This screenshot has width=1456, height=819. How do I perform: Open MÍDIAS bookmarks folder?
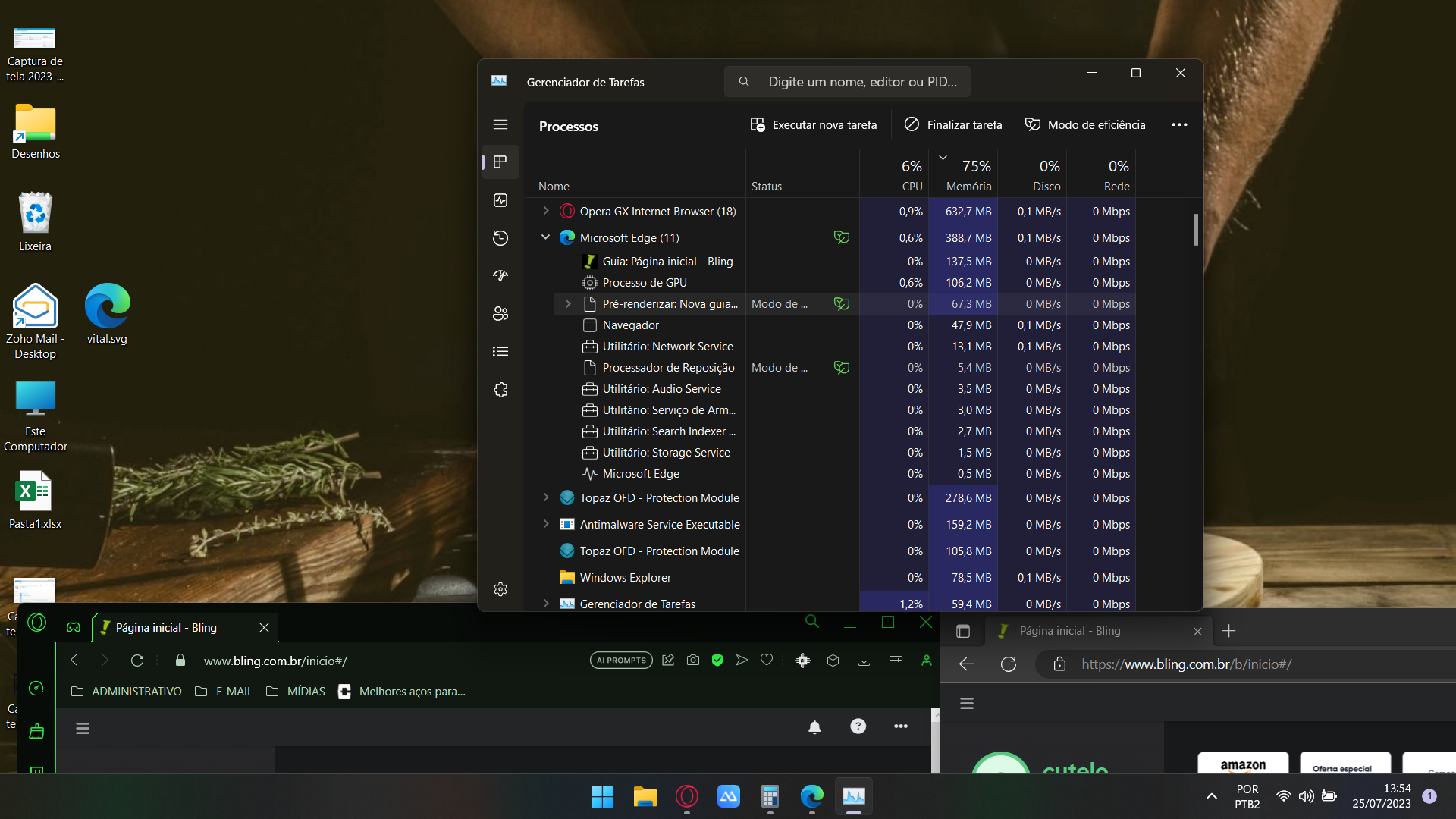pyautogui.click(x=296, y=692)
